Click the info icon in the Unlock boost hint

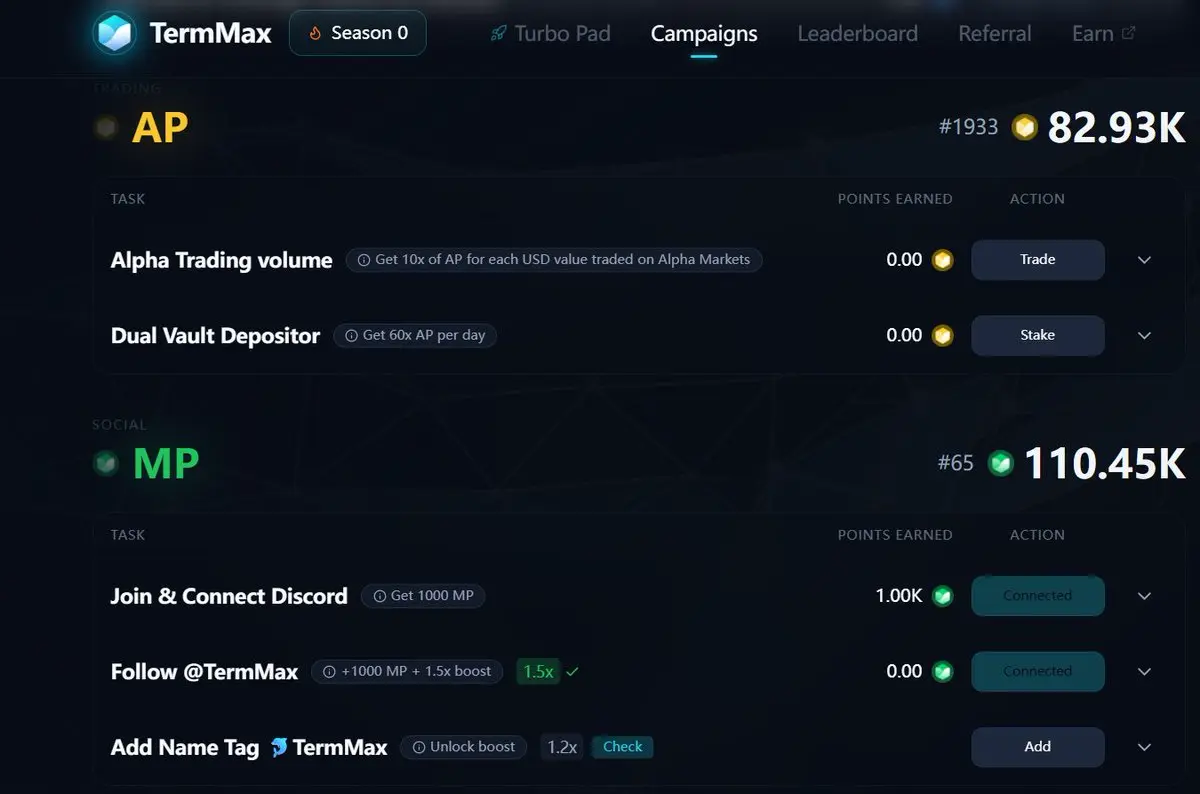tap(419, 747)
